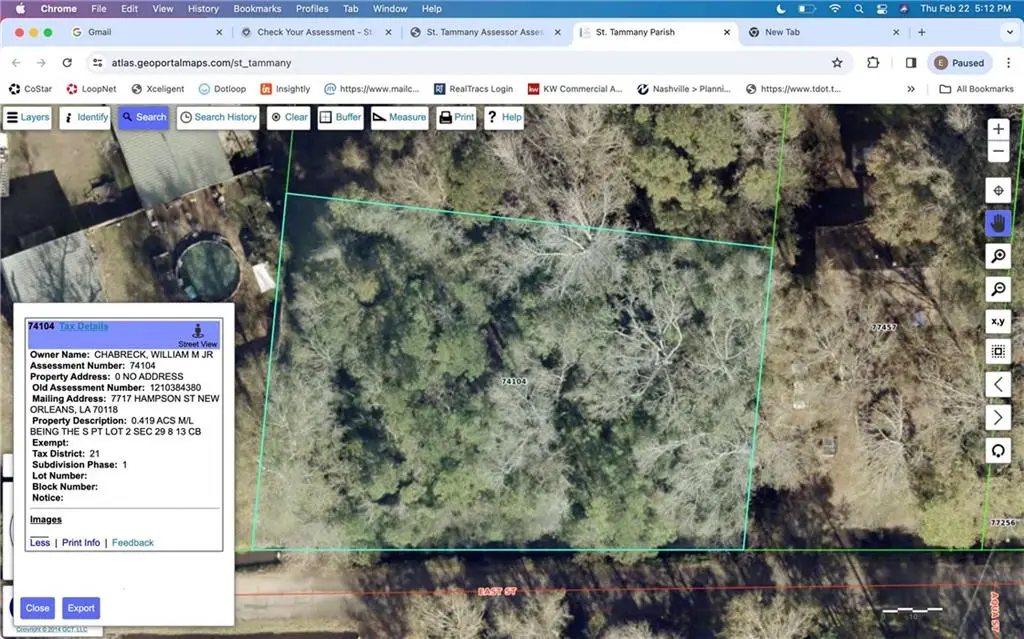
Task: Open the Feedback link
Action: pos(132,542)
